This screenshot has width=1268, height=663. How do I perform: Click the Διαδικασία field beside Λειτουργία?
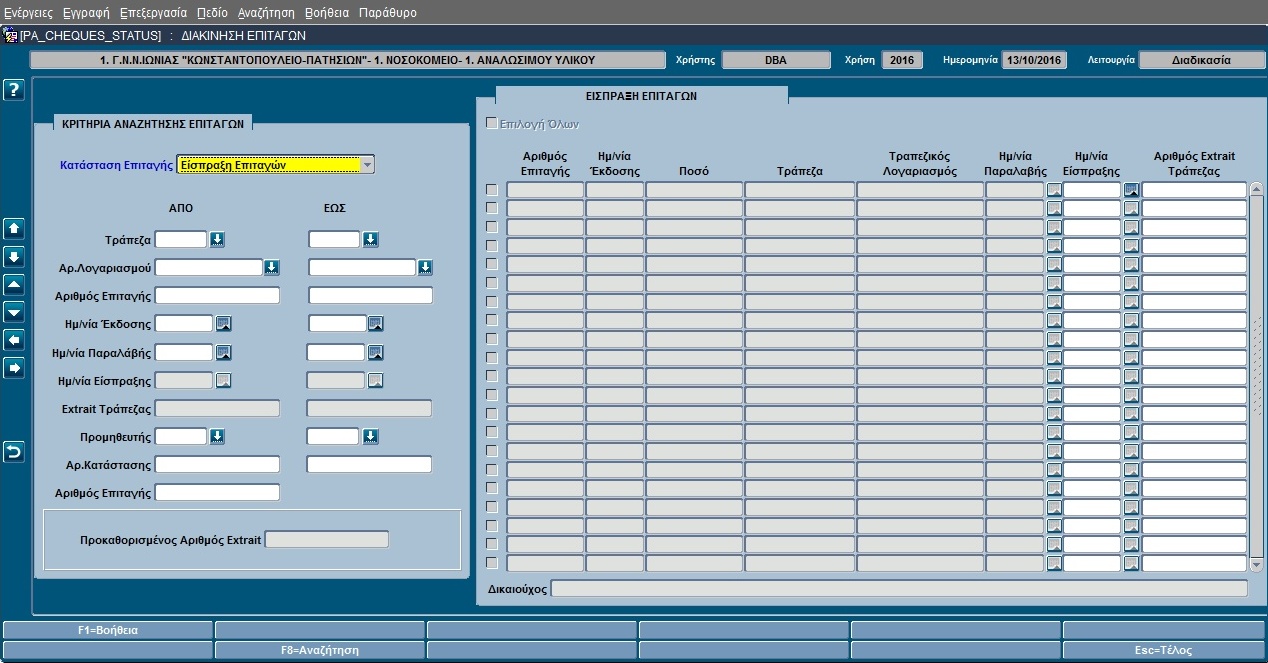1202,60
